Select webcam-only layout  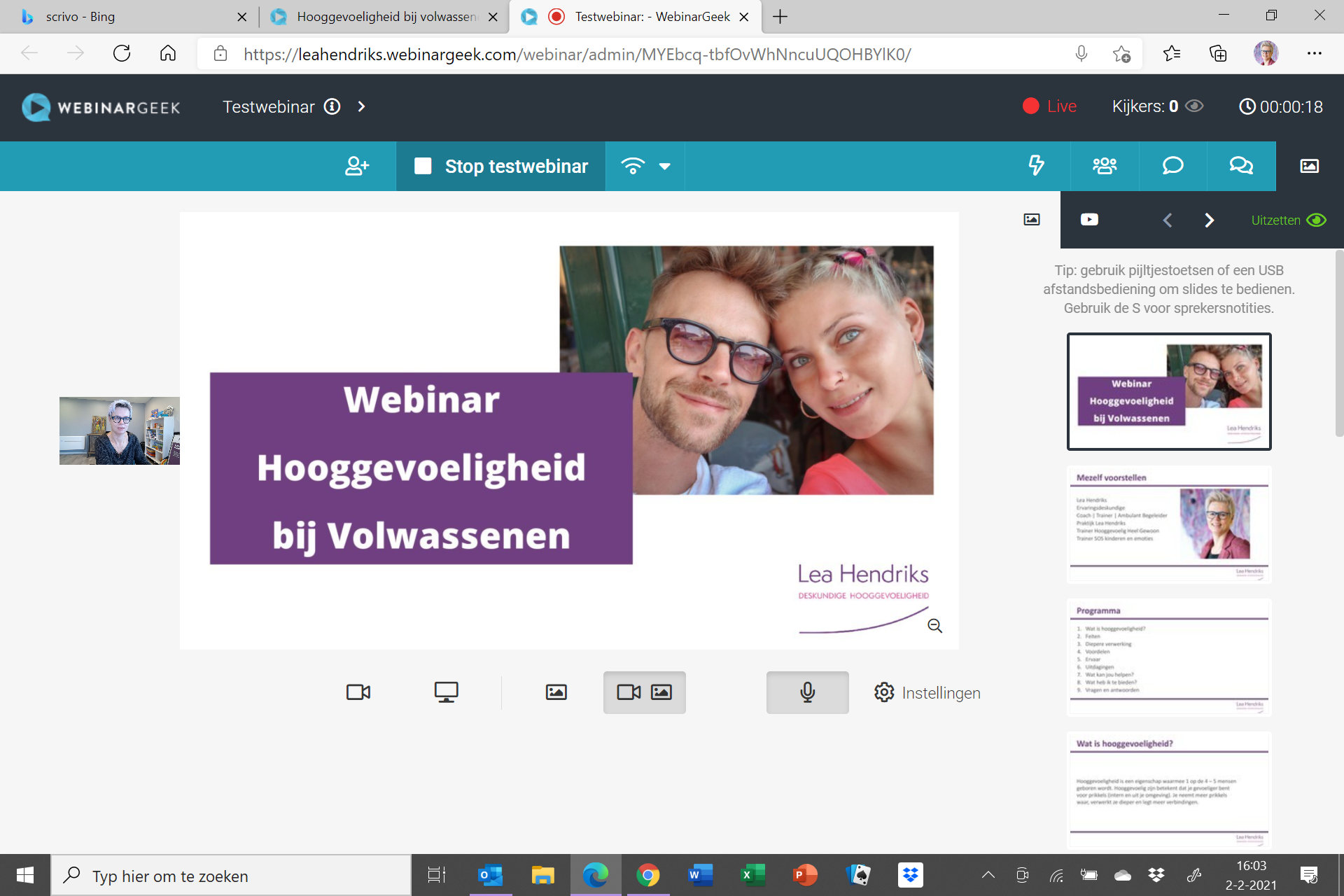[x=358, y=692]
